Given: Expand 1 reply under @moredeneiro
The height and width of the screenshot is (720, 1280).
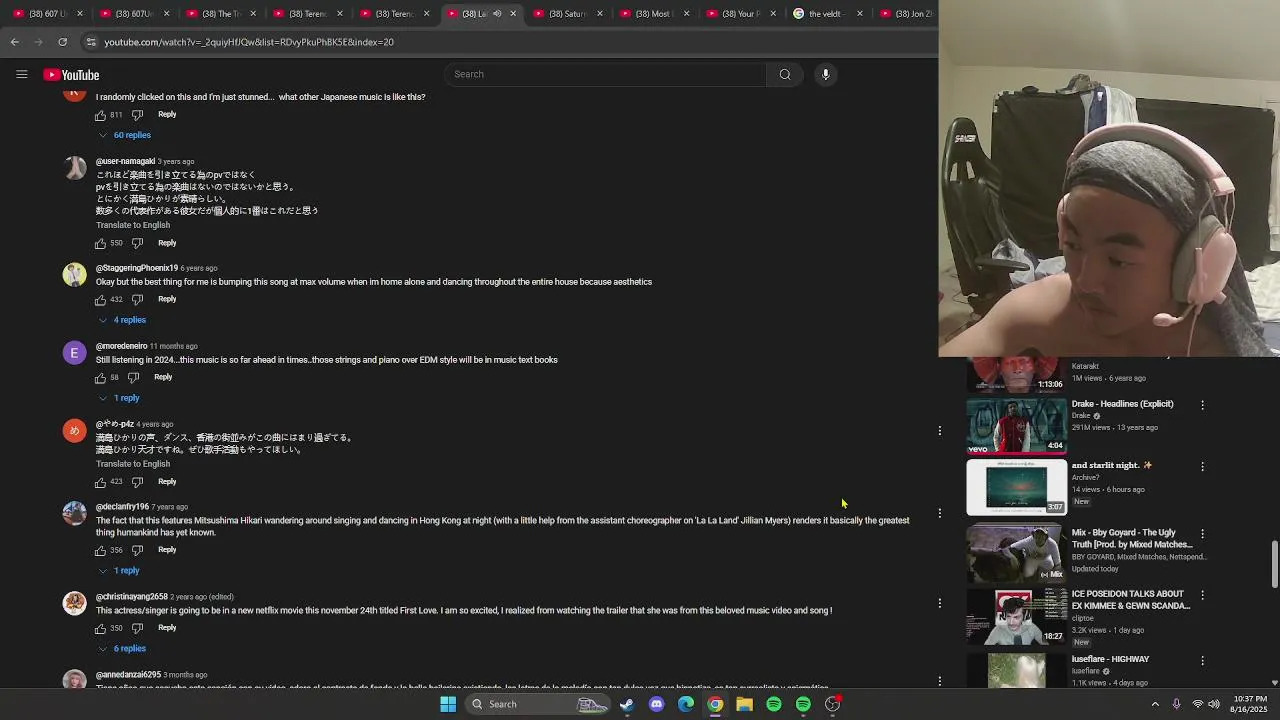Looking at the screenshot, I should coord(119,398).
